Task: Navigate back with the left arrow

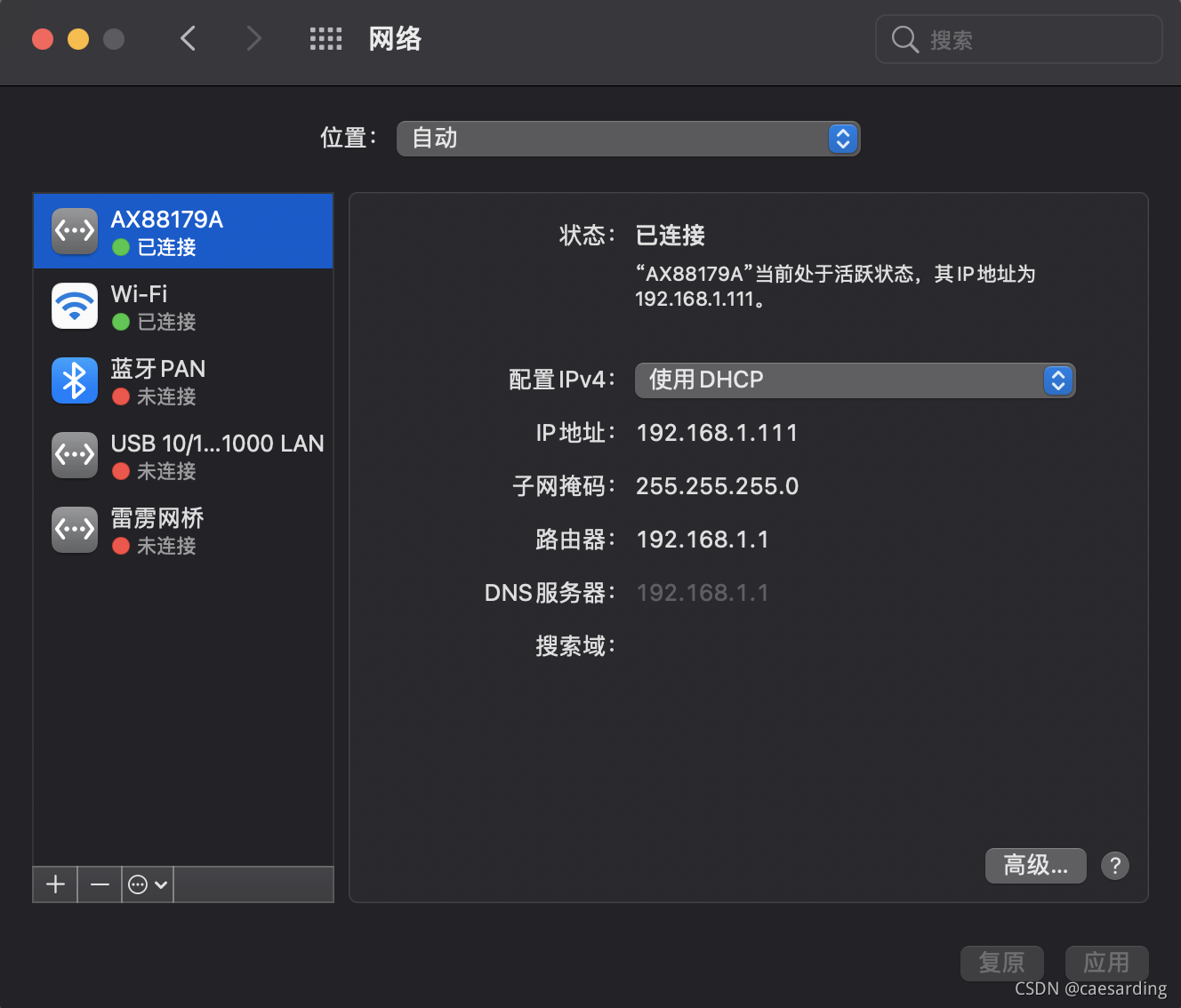Action: pos(188,38)
